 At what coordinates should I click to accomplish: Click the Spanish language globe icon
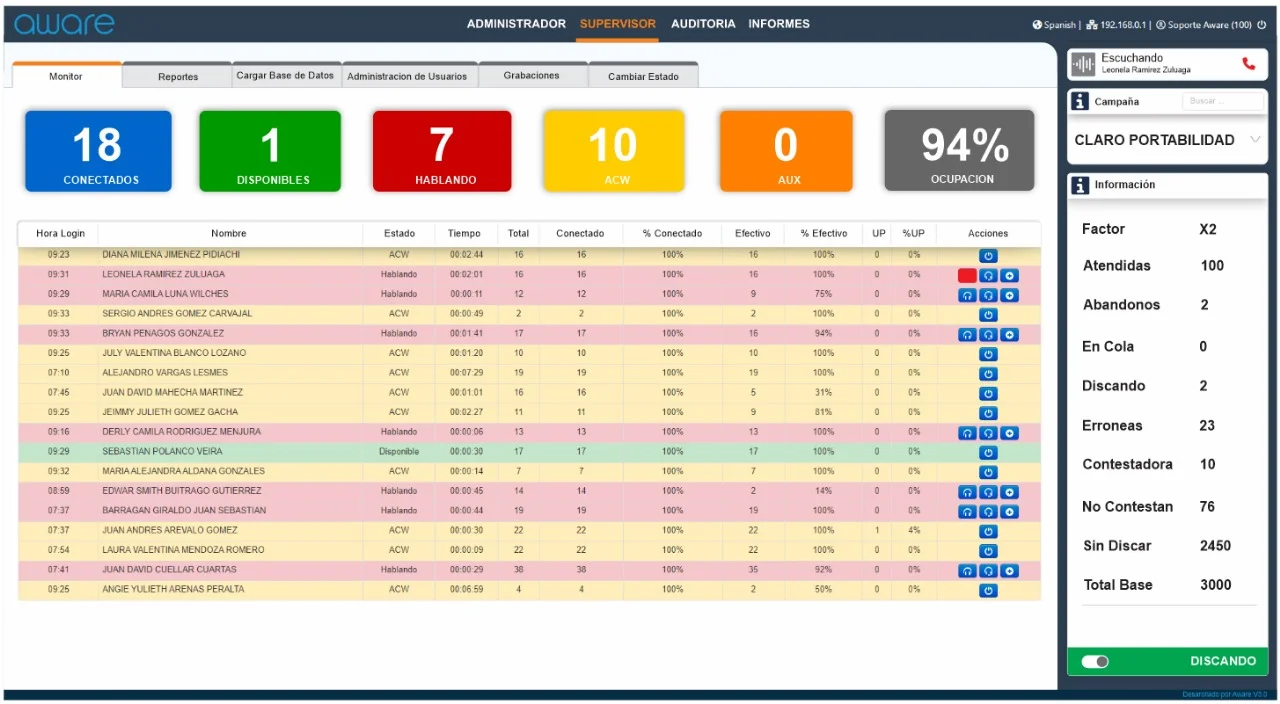point(1036,25)
